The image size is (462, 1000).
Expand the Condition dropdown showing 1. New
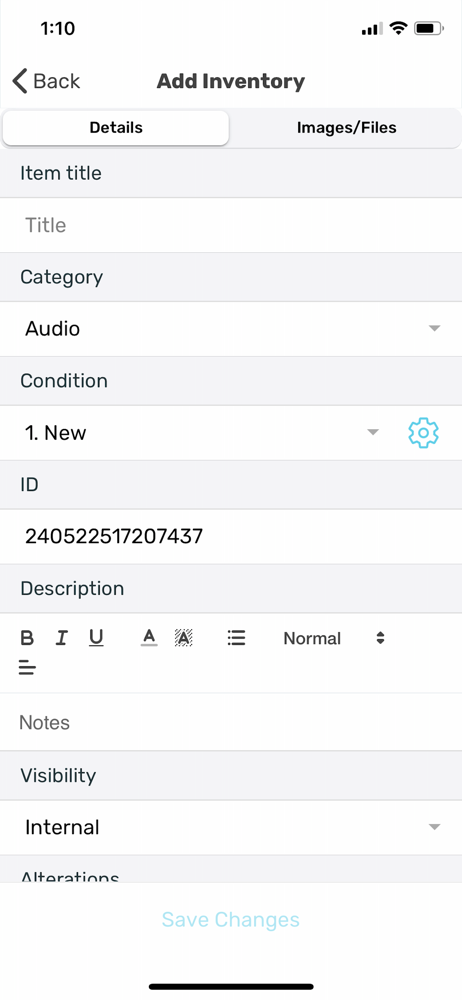[x=198, y=433]
